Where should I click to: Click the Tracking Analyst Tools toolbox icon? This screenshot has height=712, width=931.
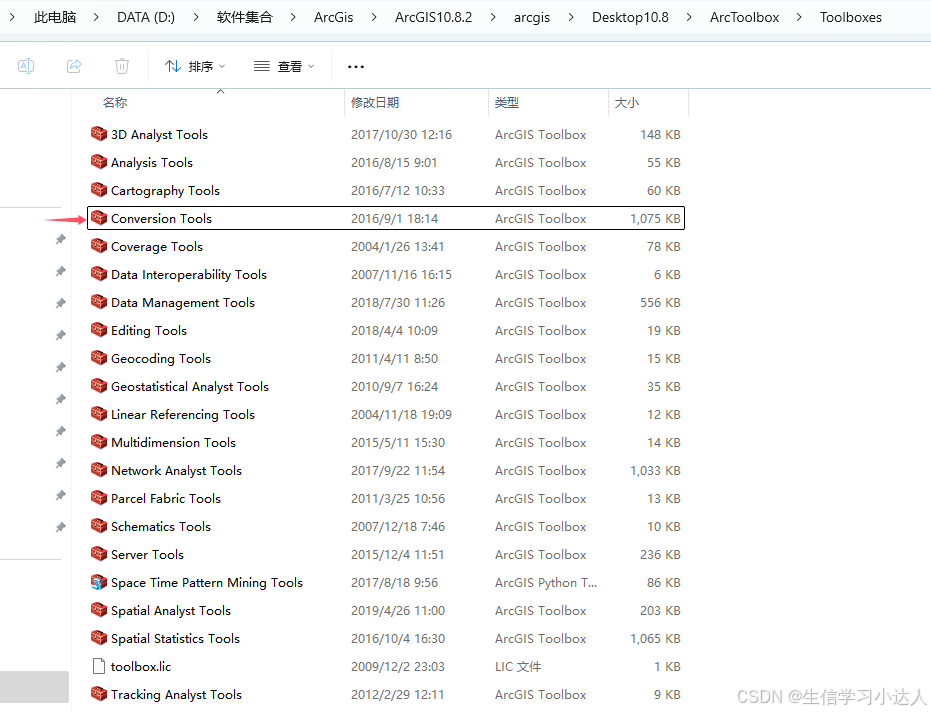pos(99,693)
